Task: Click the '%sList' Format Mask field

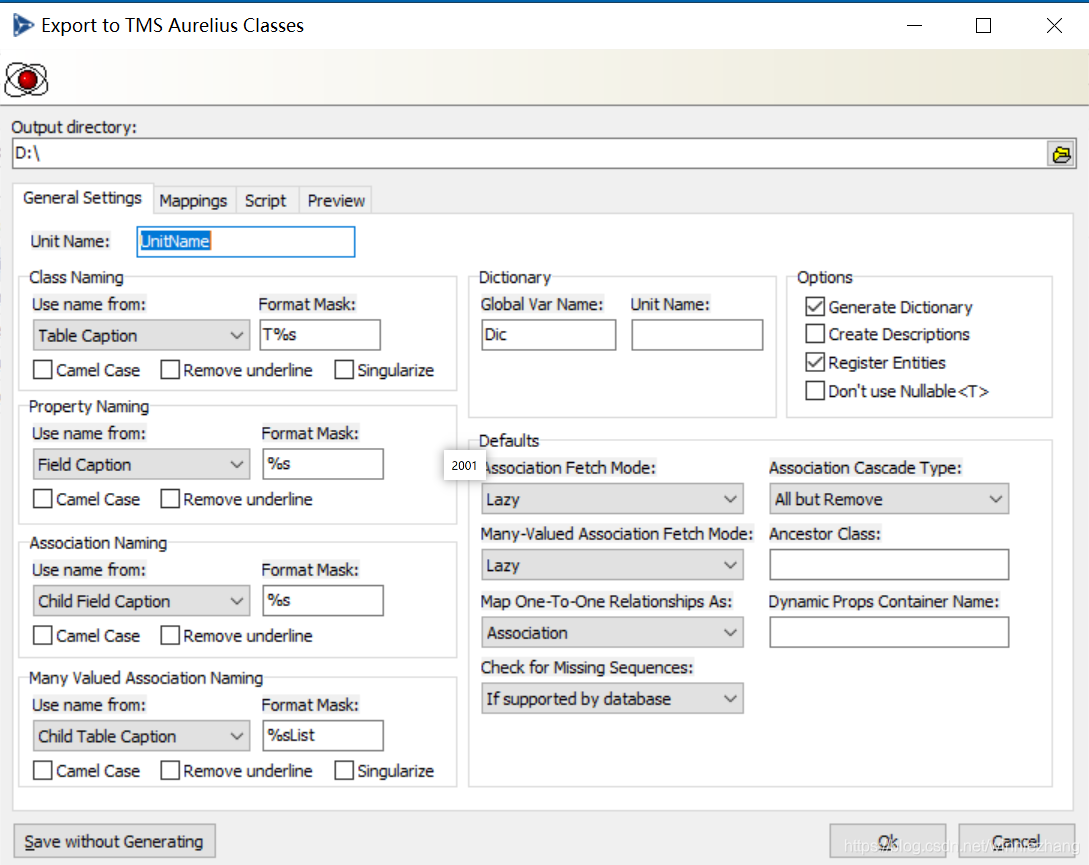Action: pyautogui.click(x=323, y=735)
